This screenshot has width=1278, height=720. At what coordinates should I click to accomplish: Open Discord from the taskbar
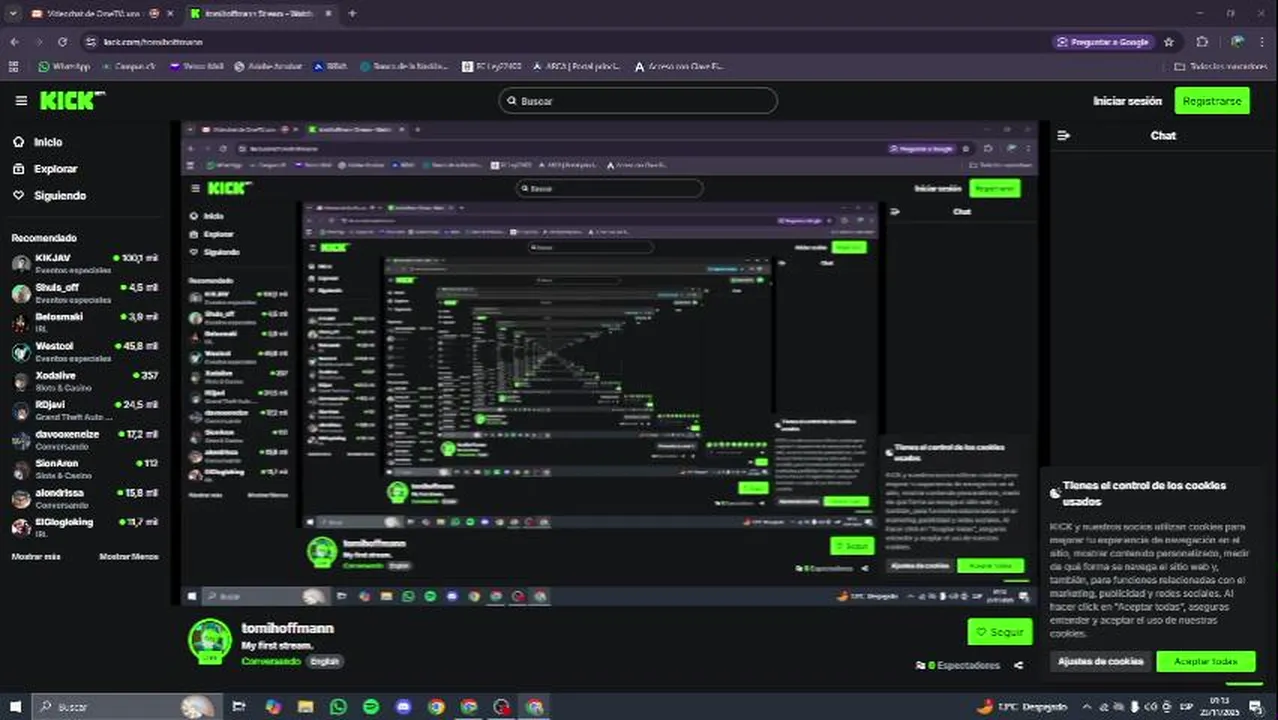(x=403, y=707)
